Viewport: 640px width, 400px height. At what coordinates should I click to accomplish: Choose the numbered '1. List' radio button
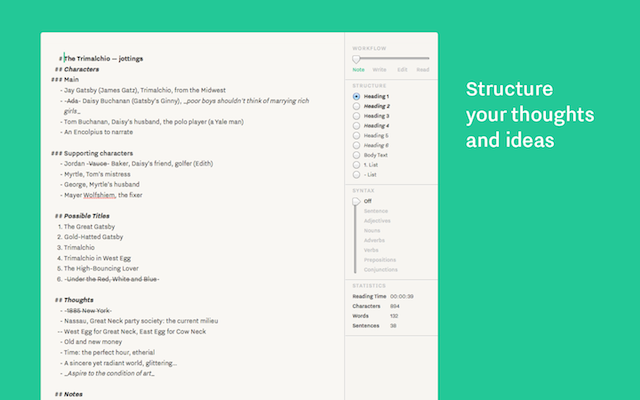point(356,165)
